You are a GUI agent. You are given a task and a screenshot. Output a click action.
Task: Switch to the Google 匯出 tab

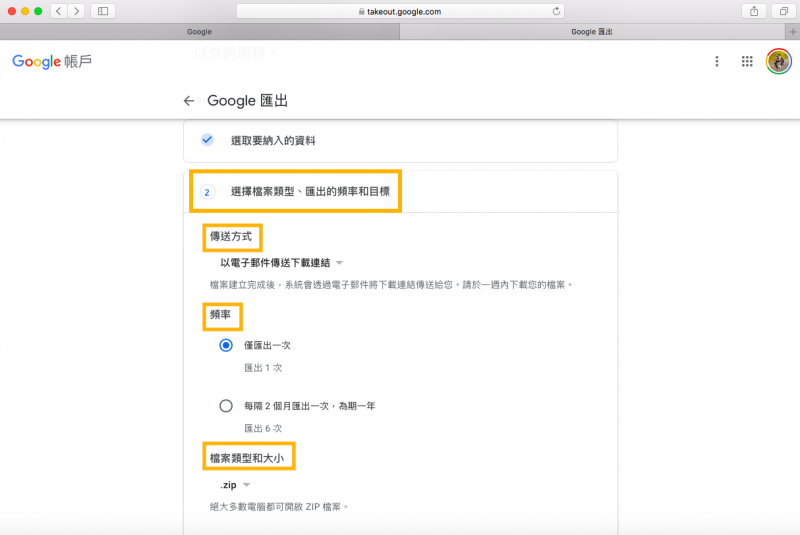[x=592, y=32]
